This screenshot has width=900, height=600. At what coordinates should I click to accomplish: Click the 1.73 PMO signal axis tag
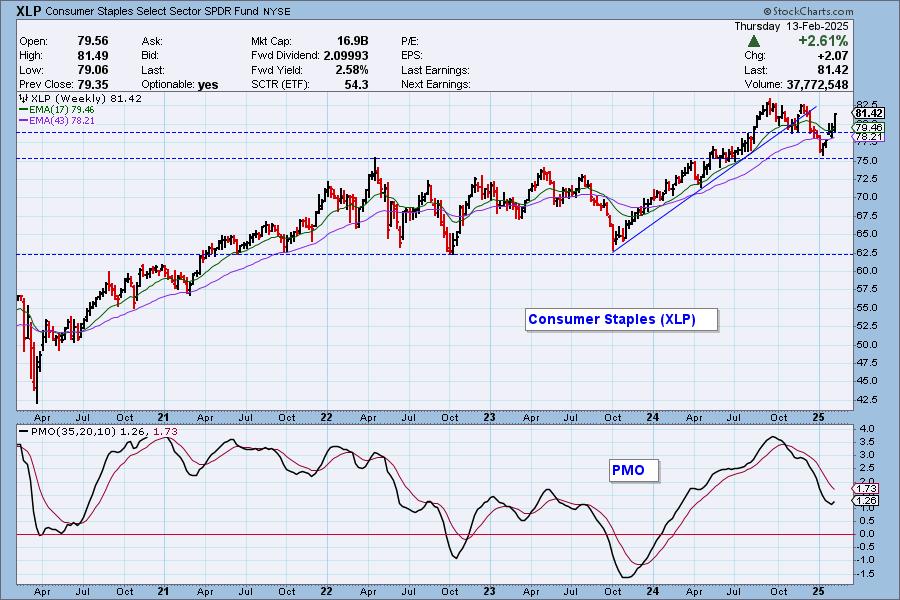pos(867,489)
